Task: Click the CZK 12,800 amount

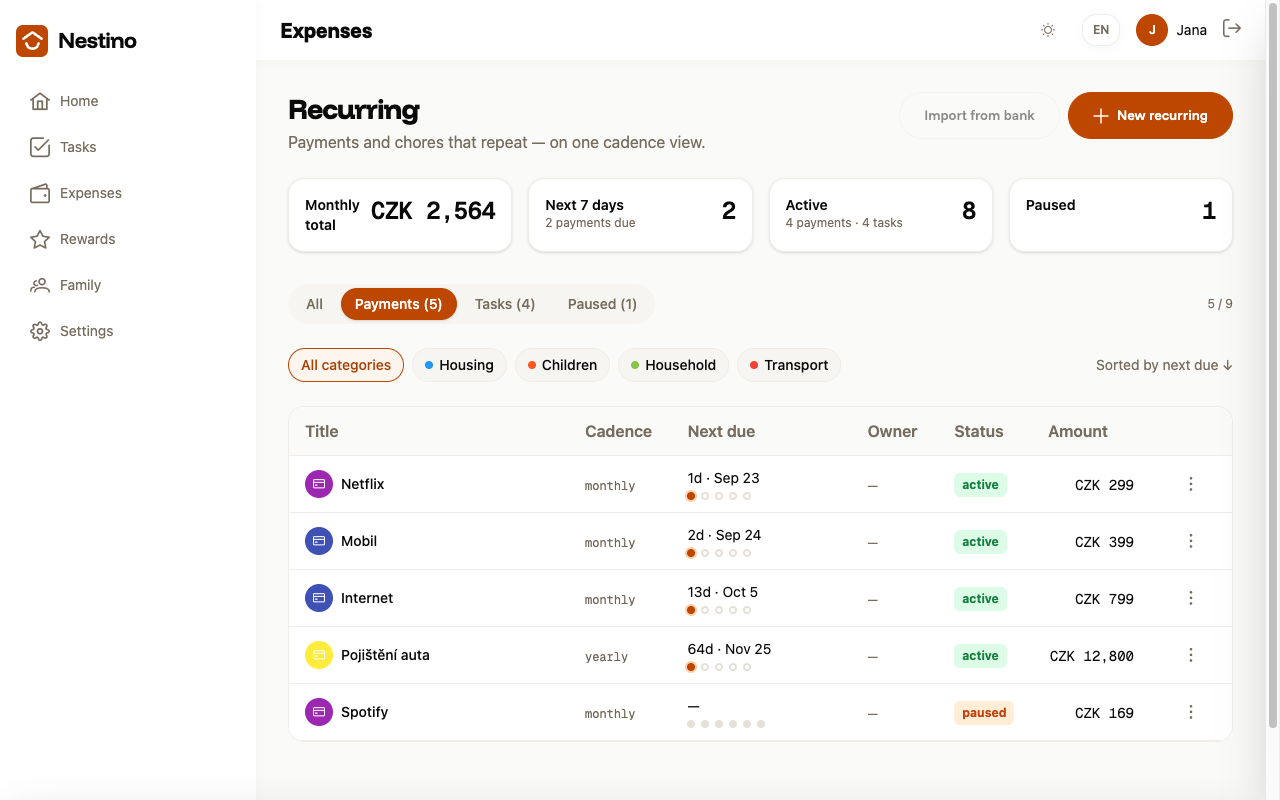Action: (x=1091, y=656)
